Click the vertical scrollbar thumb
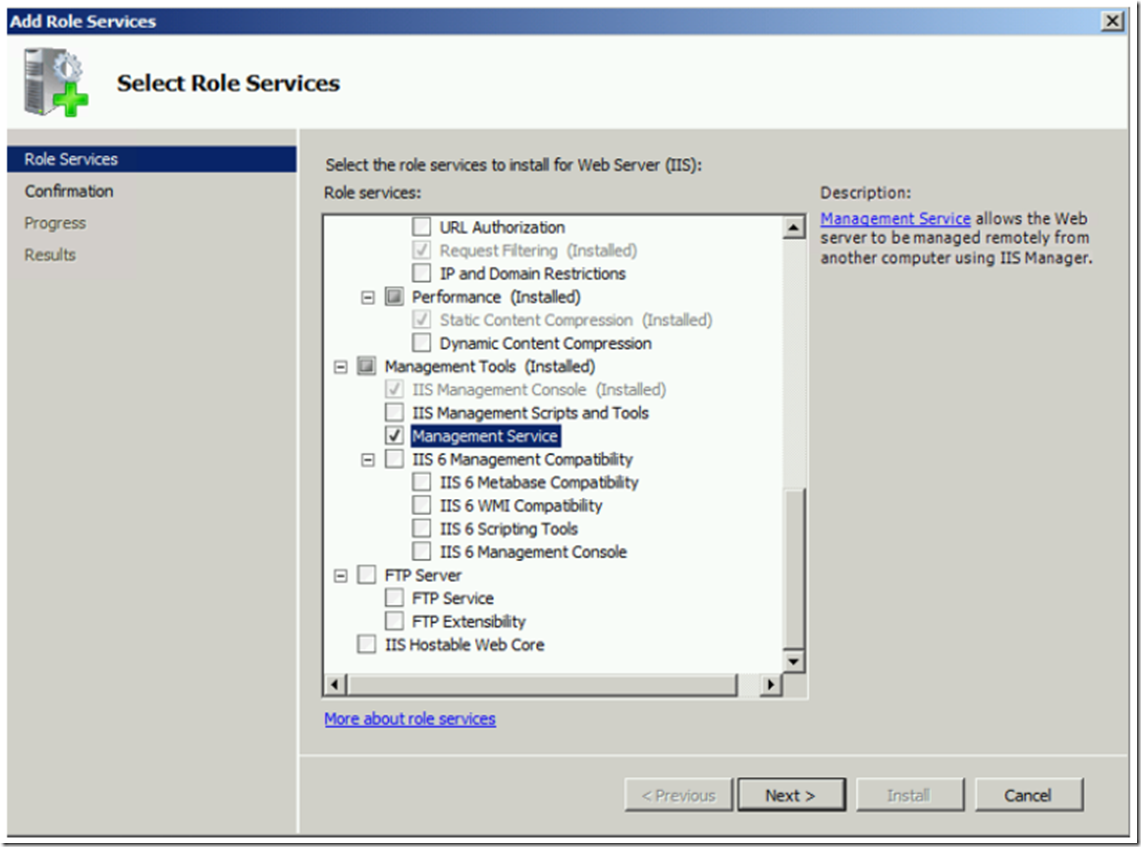Image resolution: width=1141 pixels, height=847 pixels. point(793,568)
